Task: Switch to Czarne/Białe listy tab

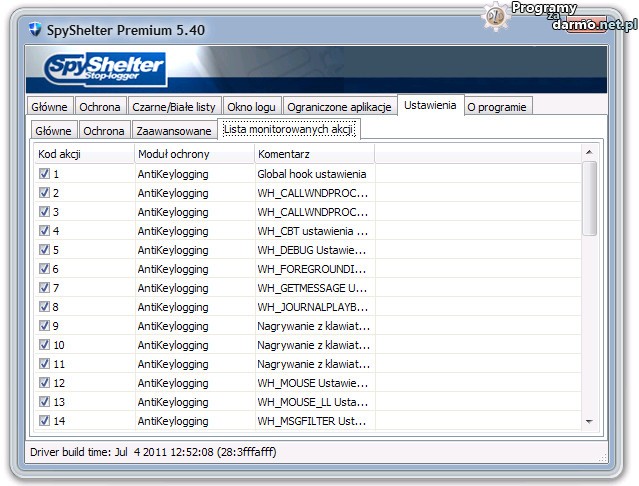Action: (174, 106)
